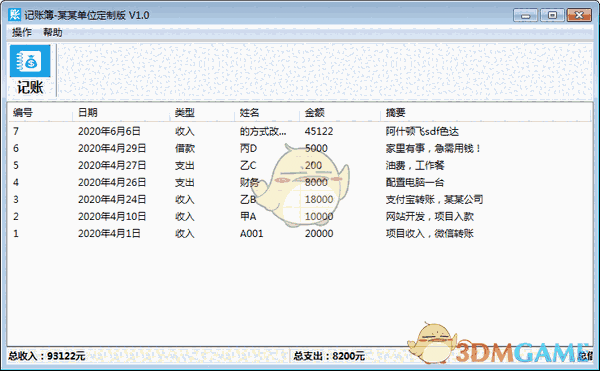Sort by 摘要 column header

point(486,112)
